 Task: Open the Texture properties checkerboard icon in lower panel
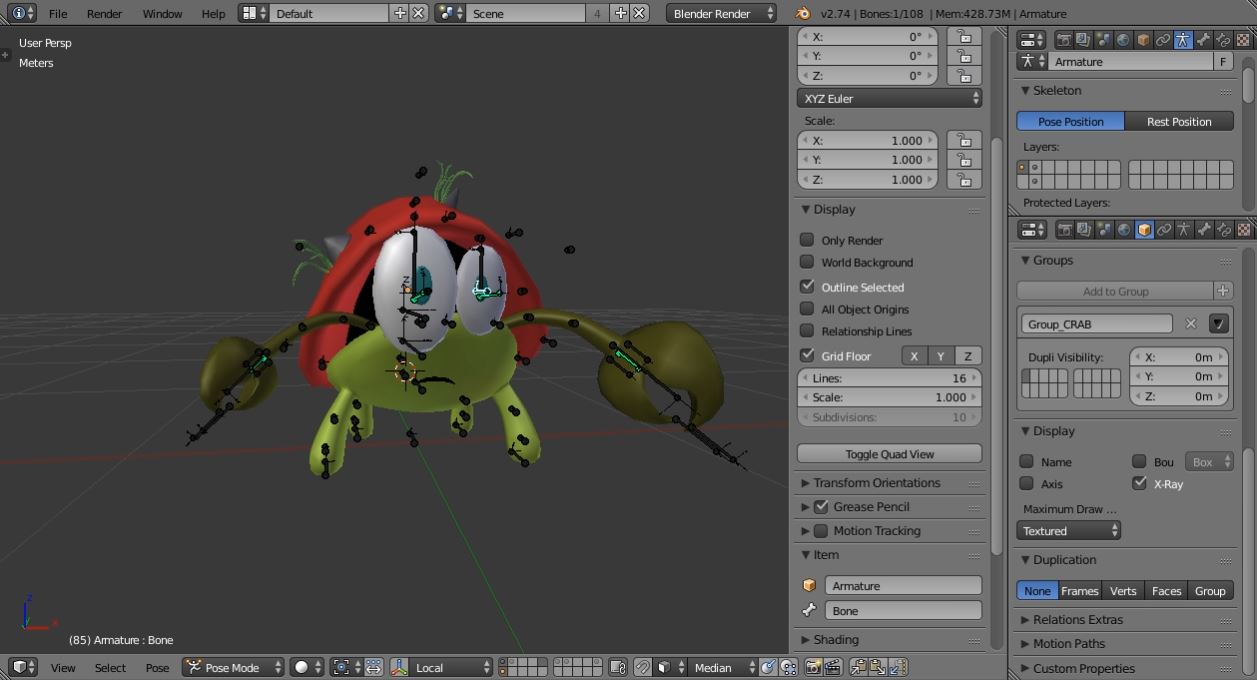1243,230
